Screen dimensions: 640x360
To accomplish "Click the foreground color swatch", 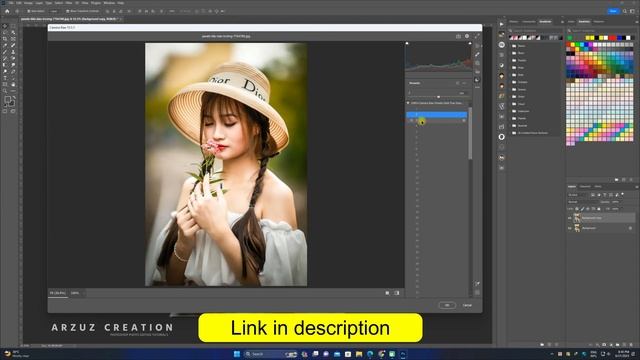I will click(x=7, y=100).
